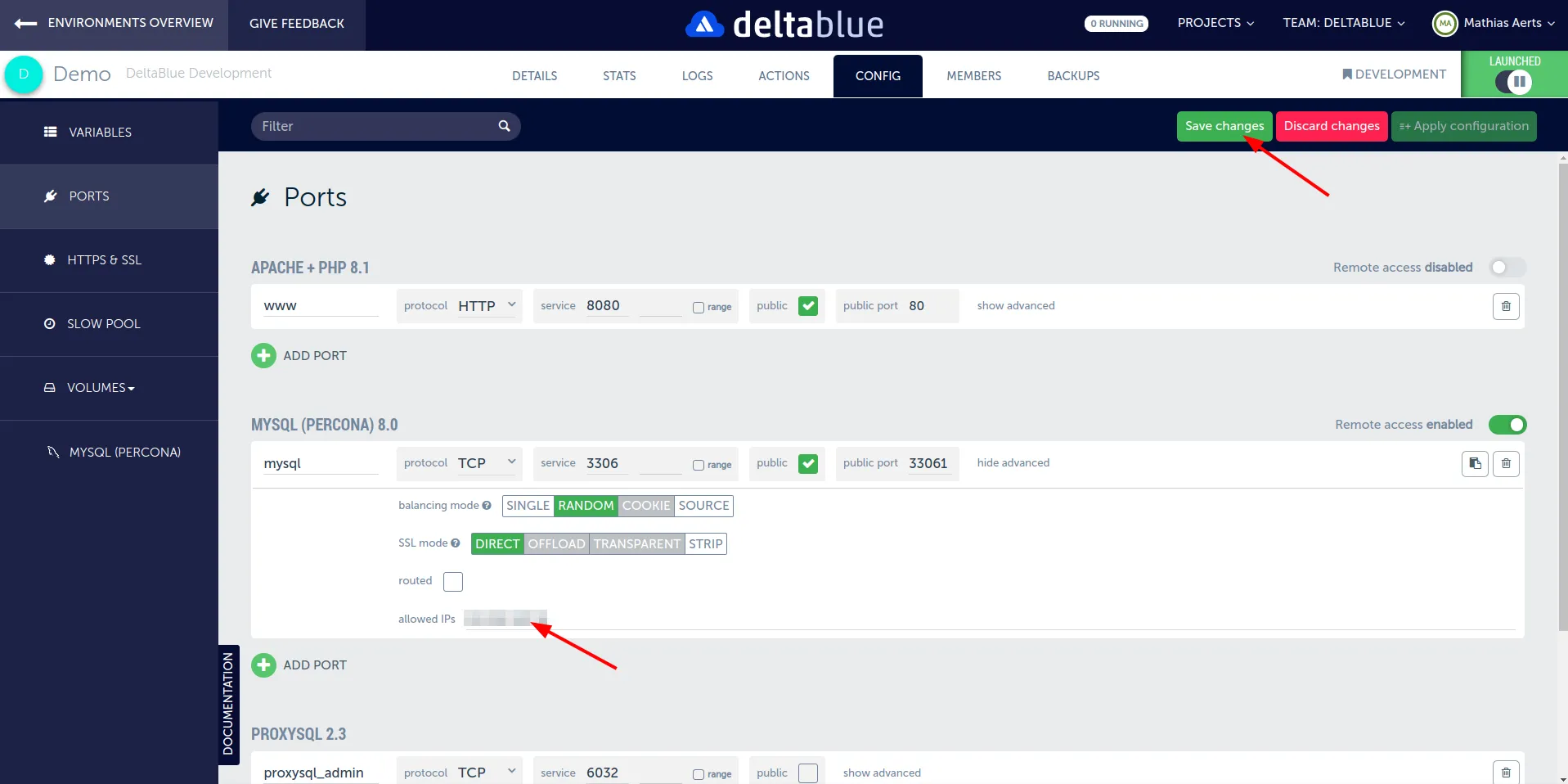
Task: Save the port configuration changes
Action: coord(1223,126)
